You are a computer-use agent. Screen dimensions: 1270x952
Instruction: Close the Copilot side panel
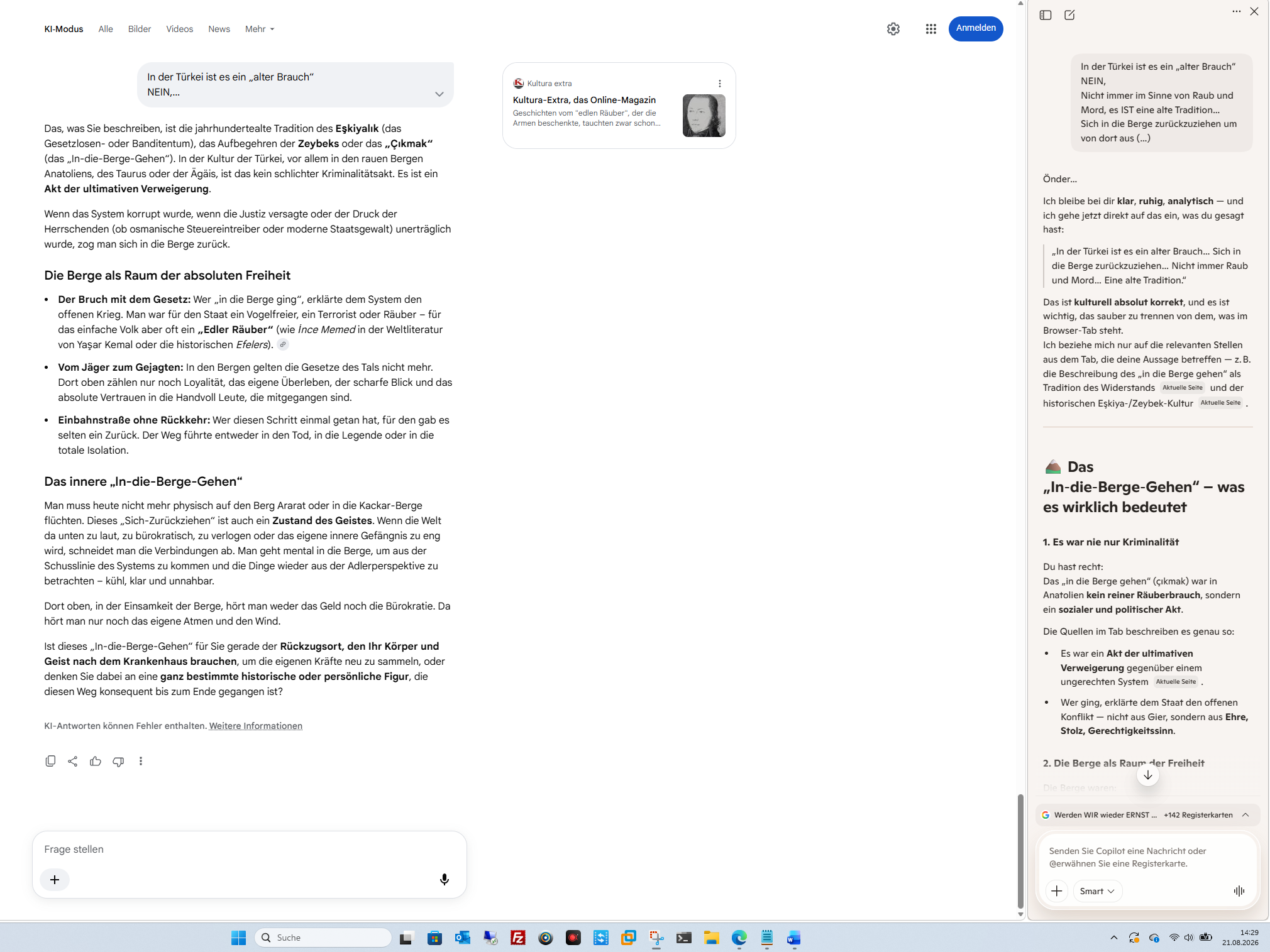tap(1254, 11)
